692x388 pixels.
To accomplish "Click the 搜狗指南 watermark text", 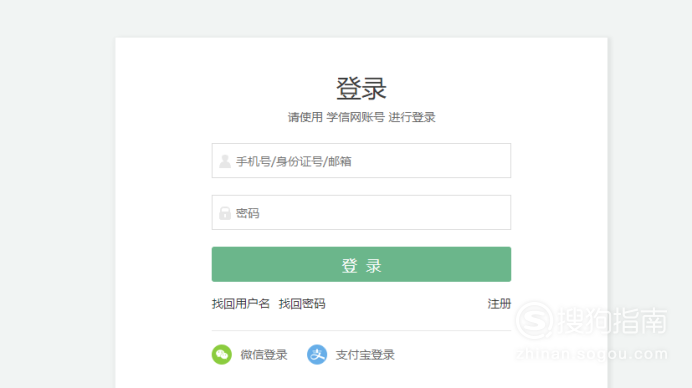I will pyautogui.click(x=612, y=321).
